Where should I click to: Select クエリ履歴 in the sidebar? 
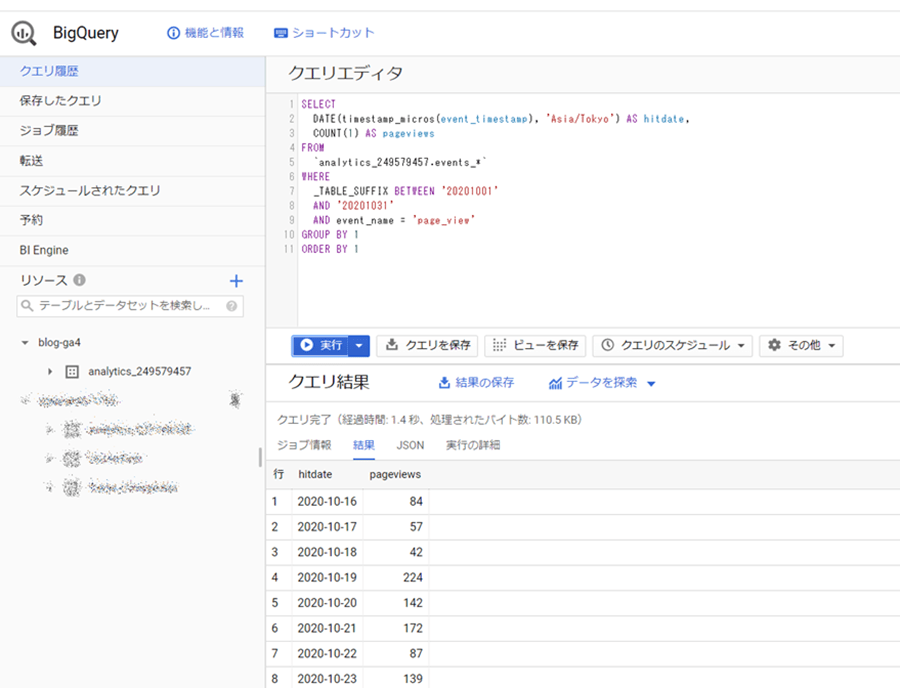point(133,71)
